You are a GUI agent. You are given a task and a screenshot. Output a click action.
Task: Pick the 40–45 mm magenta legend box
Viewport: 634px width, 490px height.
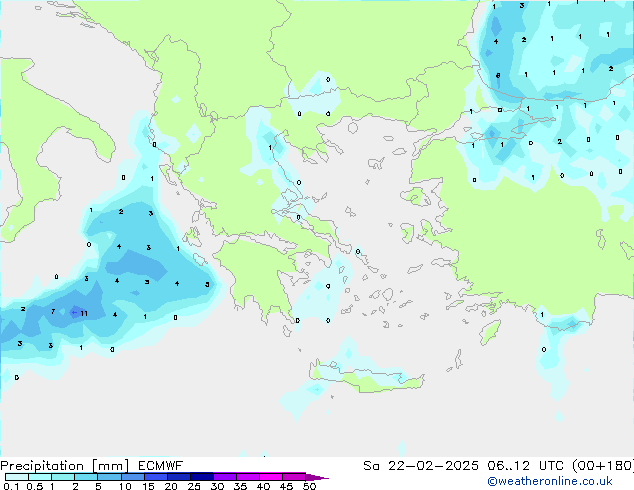click(x=271, y=477)
